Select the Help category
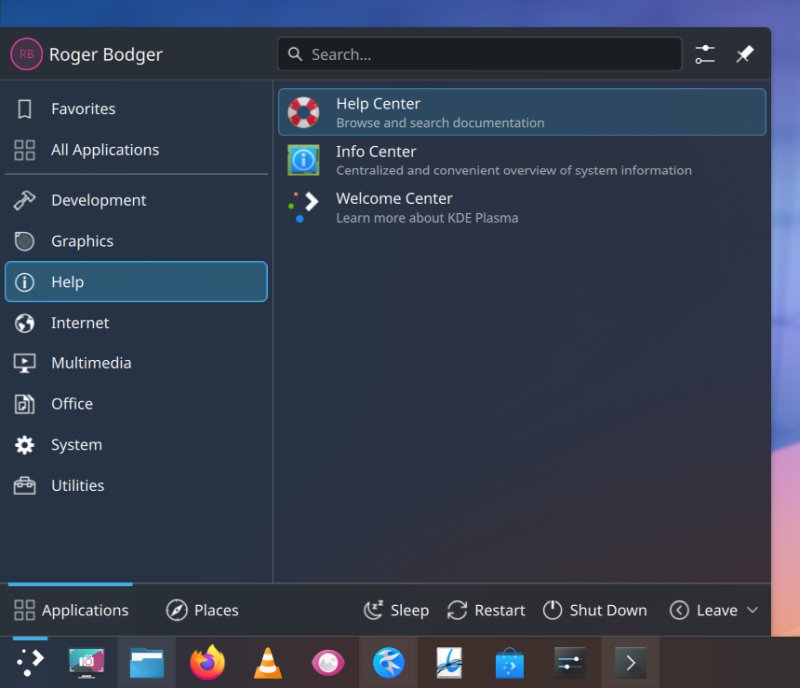The width and height of the screenshot is (800, 688). click(136, 282)
